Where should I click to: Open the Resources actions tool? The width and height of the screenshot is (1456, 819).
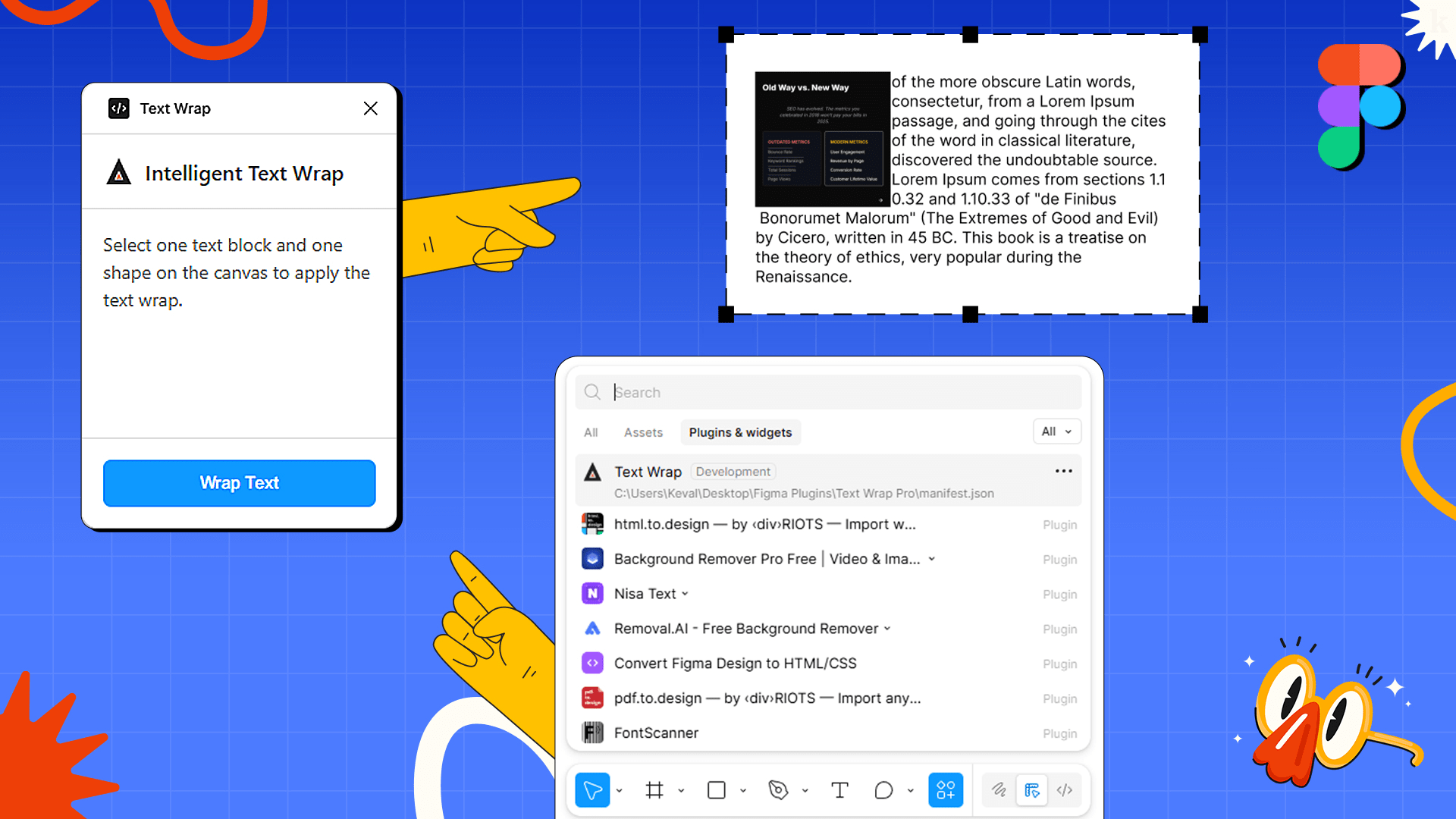(x=946, y=790)
